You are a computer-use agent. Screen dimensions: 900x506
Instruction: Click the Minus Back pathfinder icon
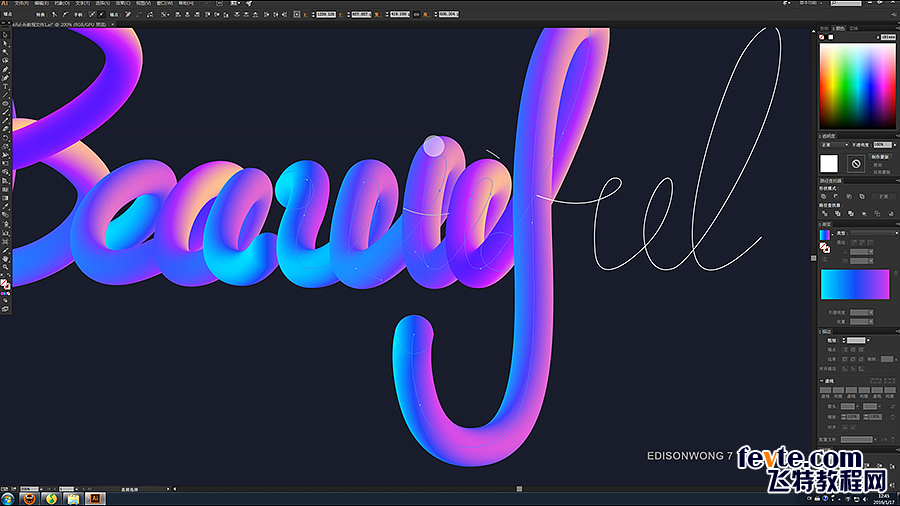click(890, 213)
